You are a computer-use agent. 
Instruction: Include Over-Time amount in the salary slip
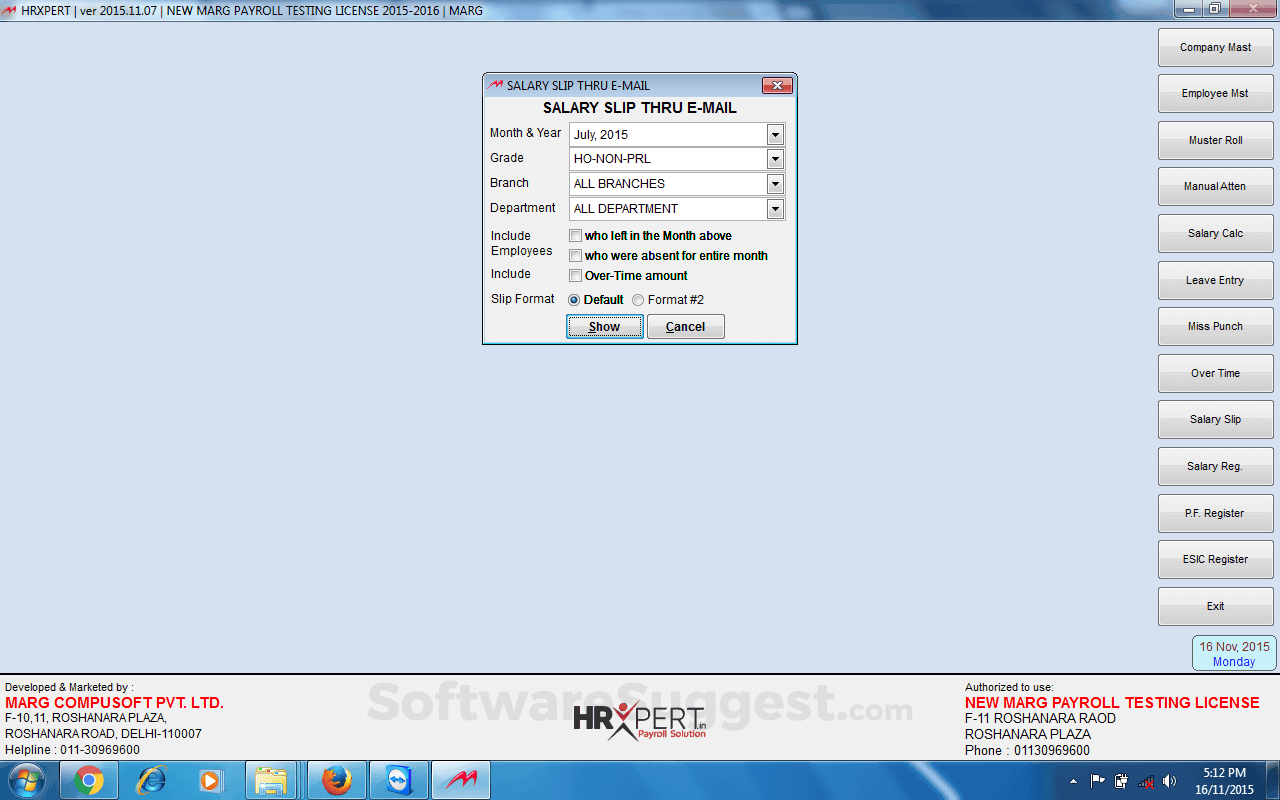[576, 276]
